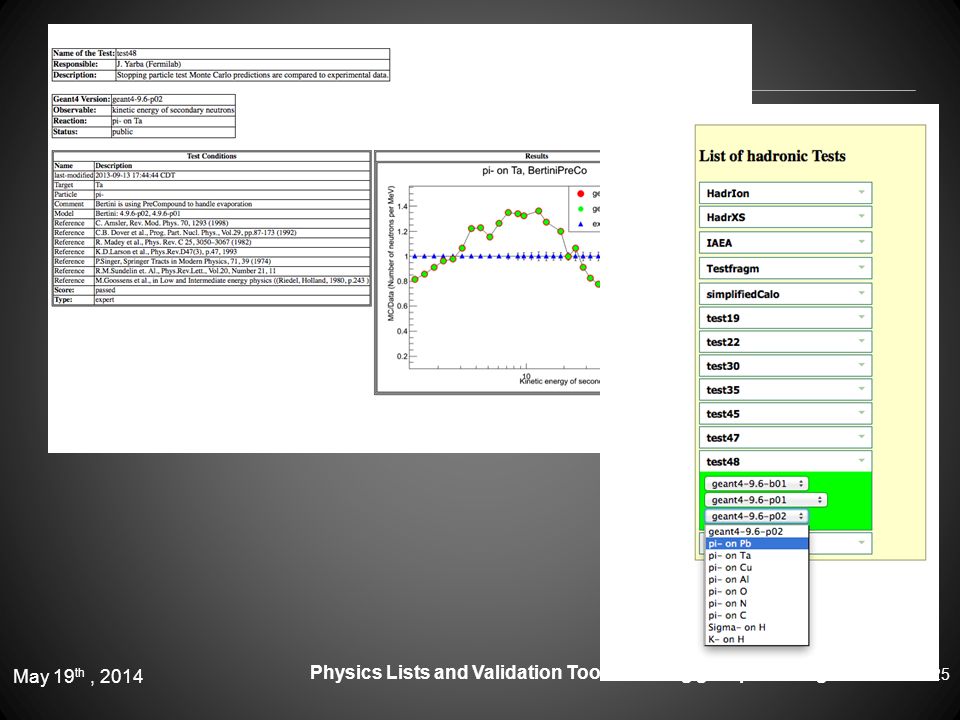Click the 'P.Singer, Springer Tracts' reference
This screenshot has height=720, width=960.
tap(231, 261)
